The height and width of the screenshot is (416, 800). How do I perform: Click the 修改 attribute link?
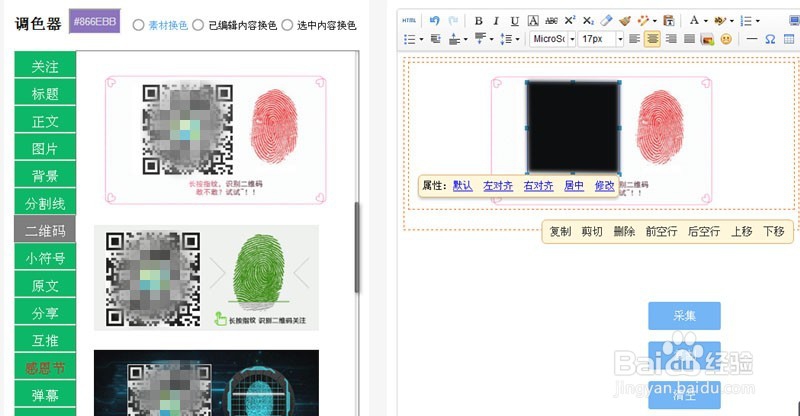tap(605, 186)
